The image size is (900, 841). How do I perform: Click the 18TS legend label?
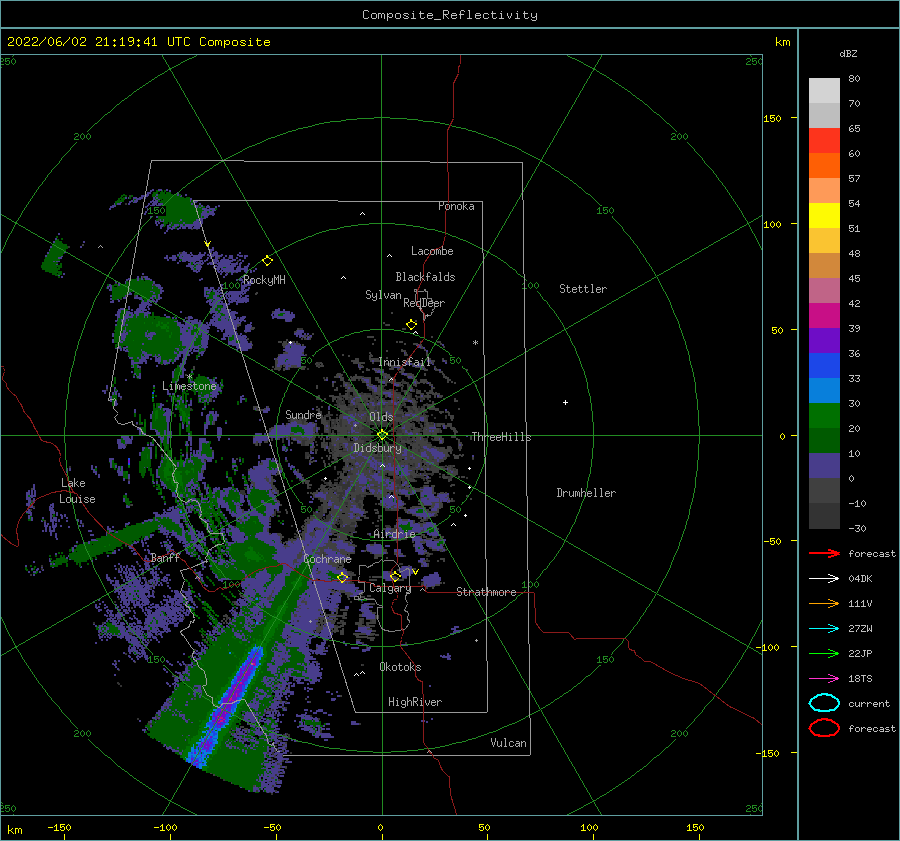(860, 679)
